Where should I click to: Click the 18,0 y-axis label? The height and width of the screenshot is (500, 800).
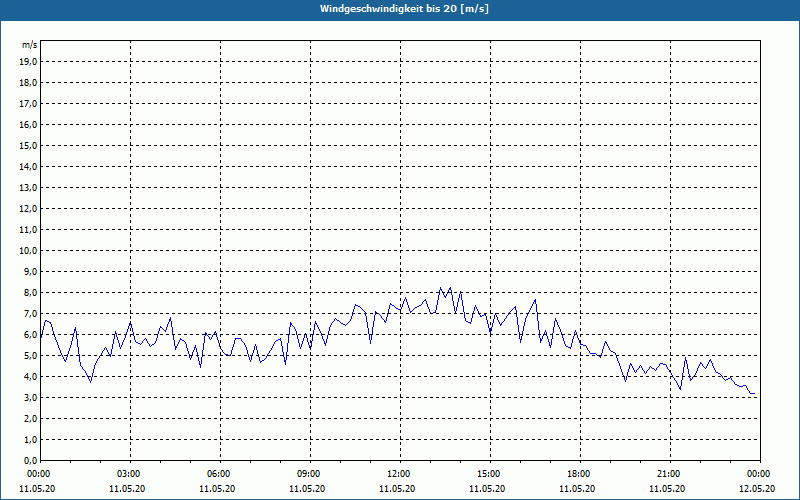(x=29, y=83)
